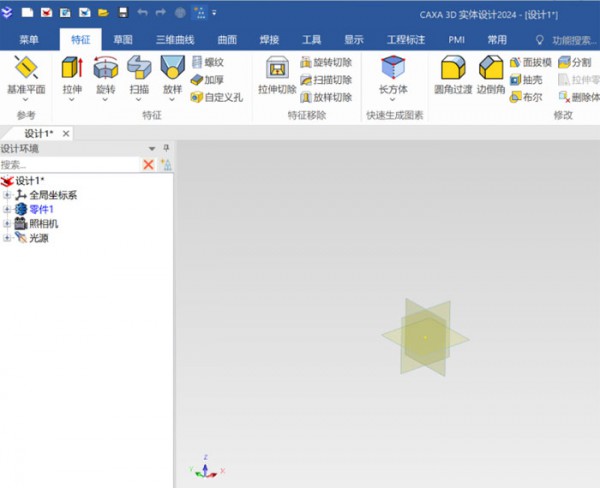Insert a 长方体 box primitive
The height and width of the screenshot is (488, 600).
click(393, 75)
